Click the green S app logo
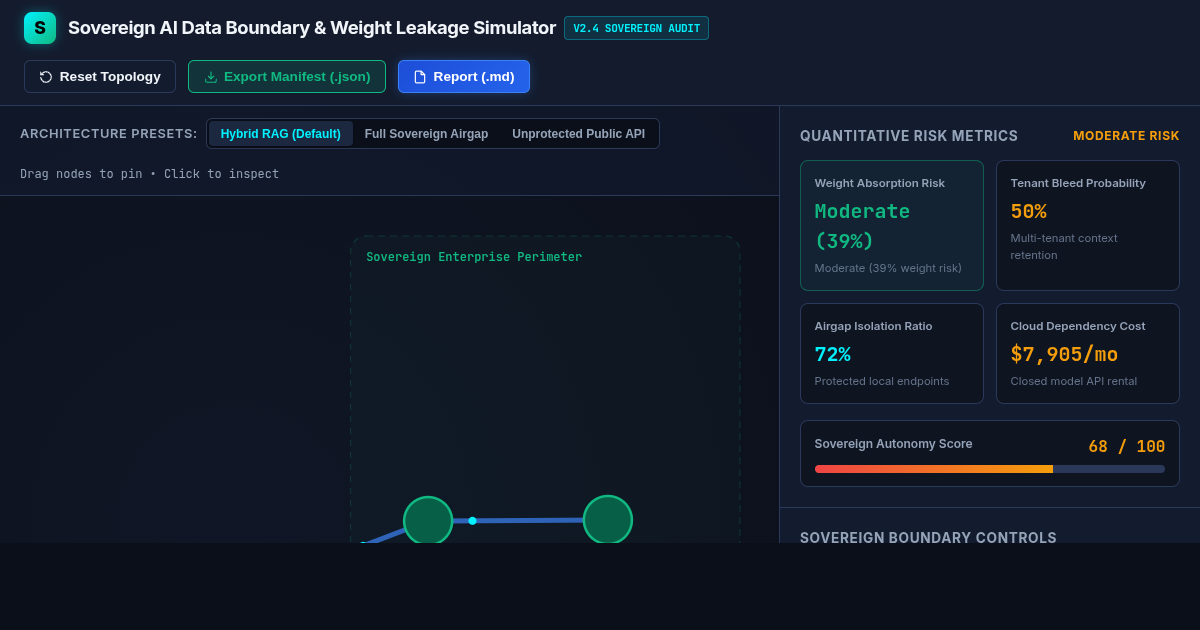This screenshot has width=1200, height=630. 40,28
